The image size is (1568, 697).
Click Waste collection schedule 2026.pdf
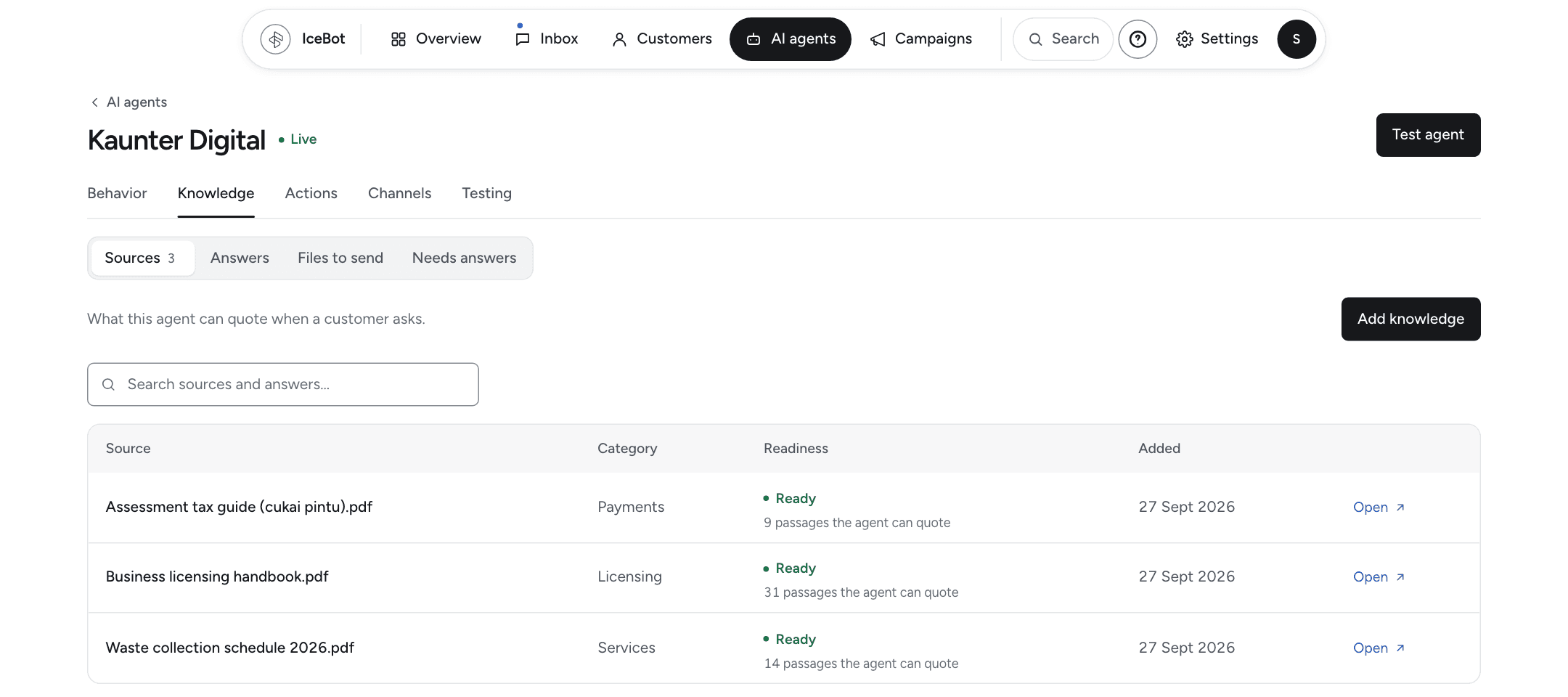pyautogui.click(x=230, y=648)
